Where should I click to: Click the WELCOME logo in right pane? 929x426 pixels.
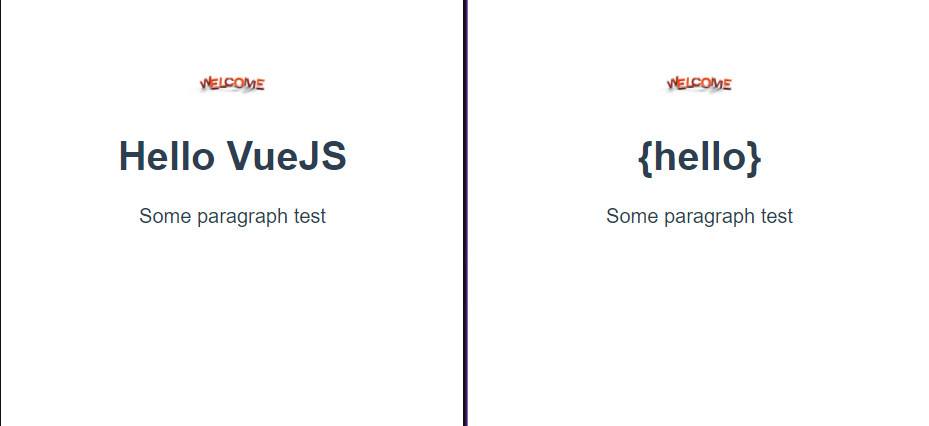tap(699, 84)
